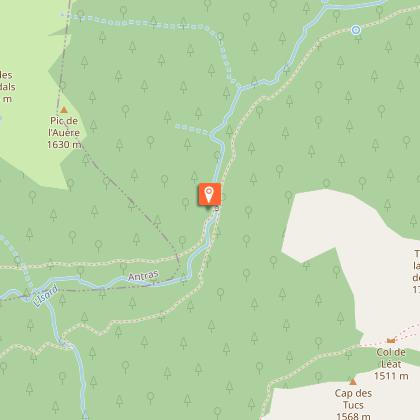Select the Pic de l'Auère peak triangle
The width and height of the screenshot is (420, 420).
[64, 109]
